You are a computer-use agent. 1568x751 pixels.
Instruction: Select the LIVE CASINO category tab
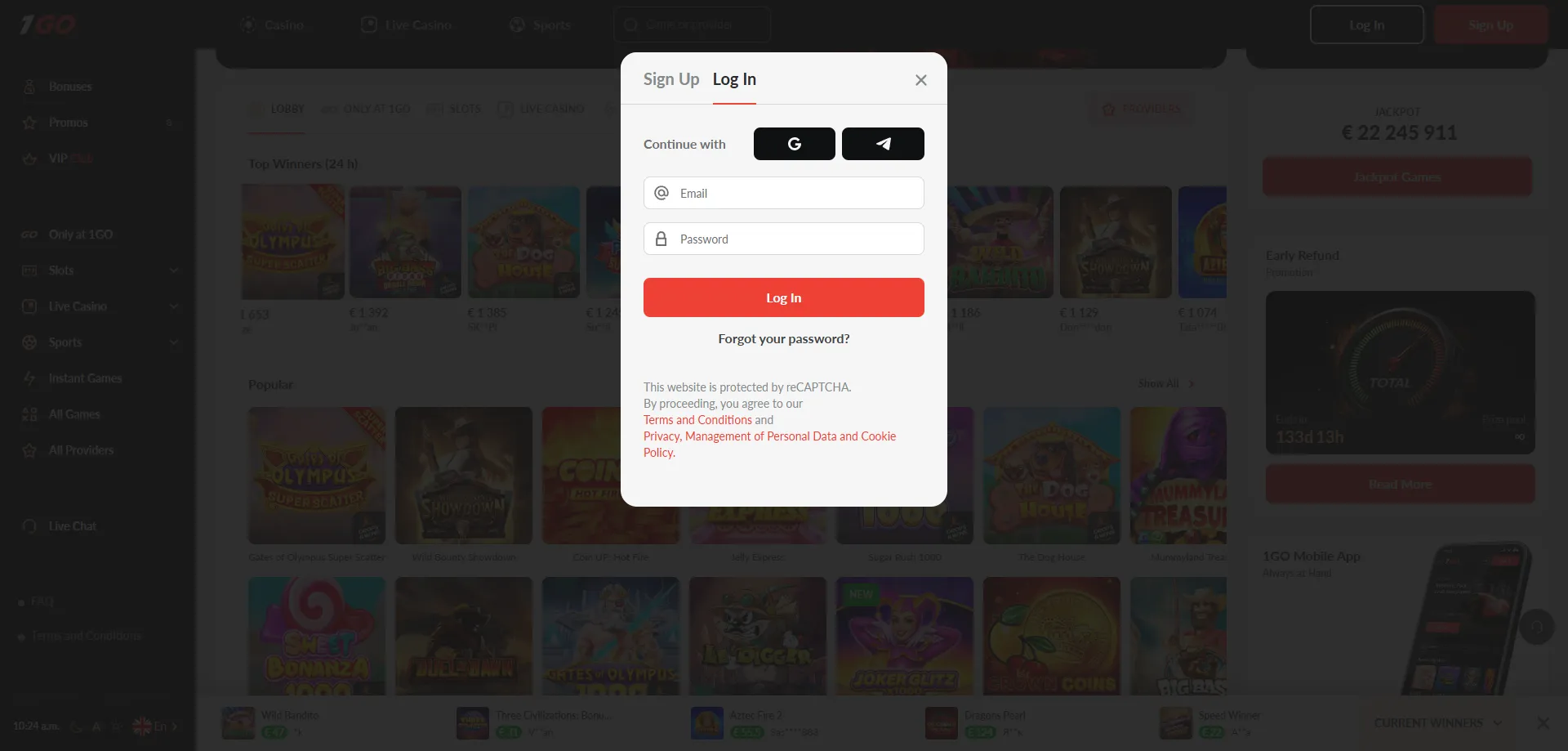pyautogui.click(x=541, y=109)
